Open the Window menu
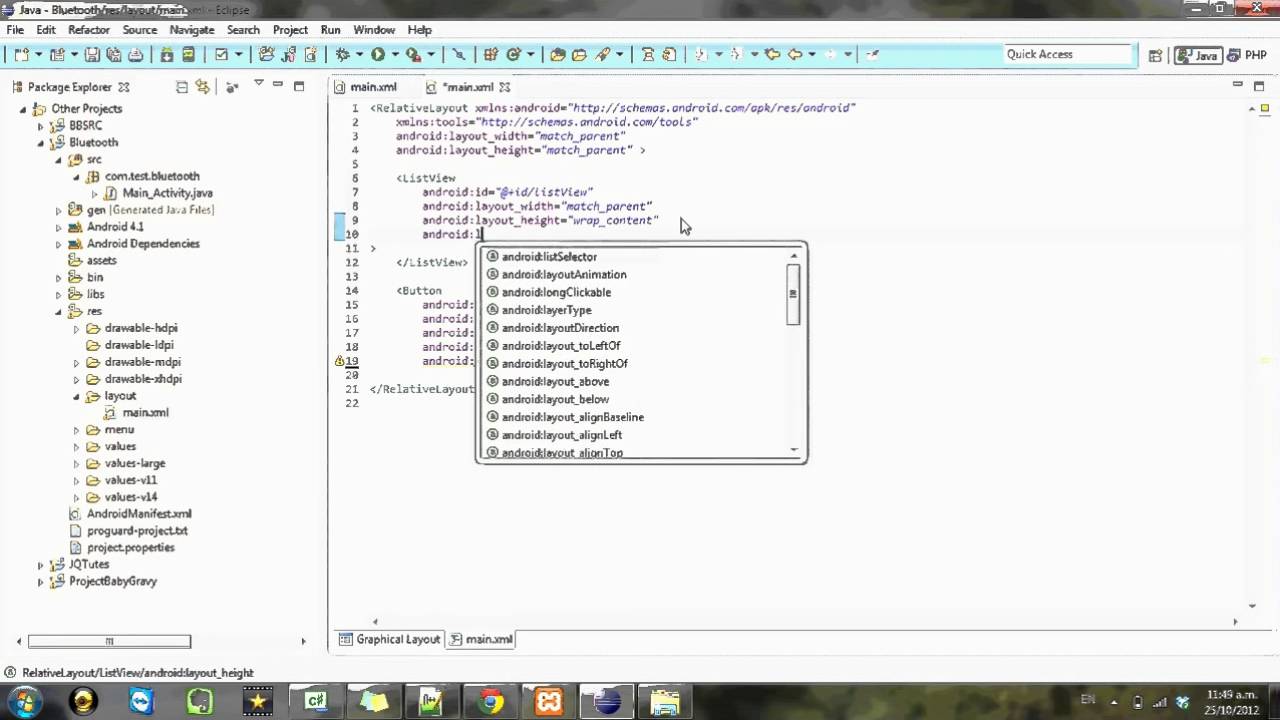Screen dimensions: 1280x720 [374, 30]
